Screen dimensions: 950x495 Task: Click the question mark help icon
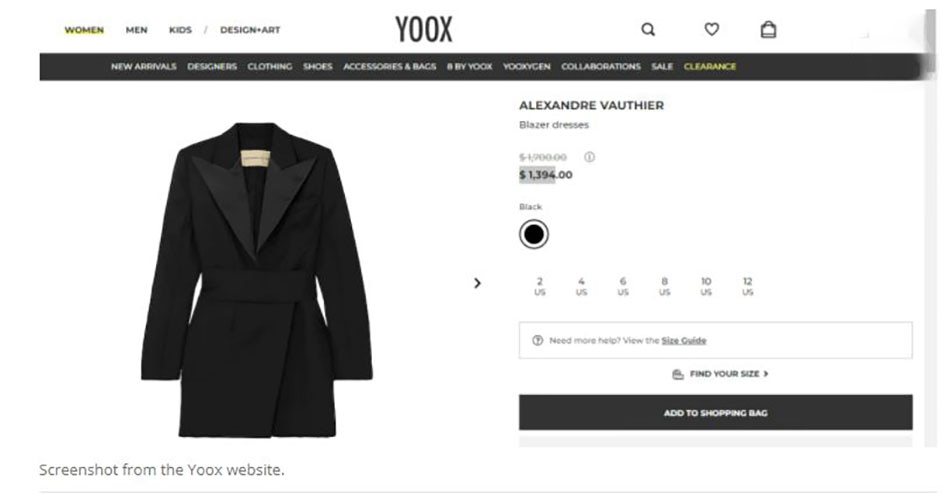click(537, 341)
